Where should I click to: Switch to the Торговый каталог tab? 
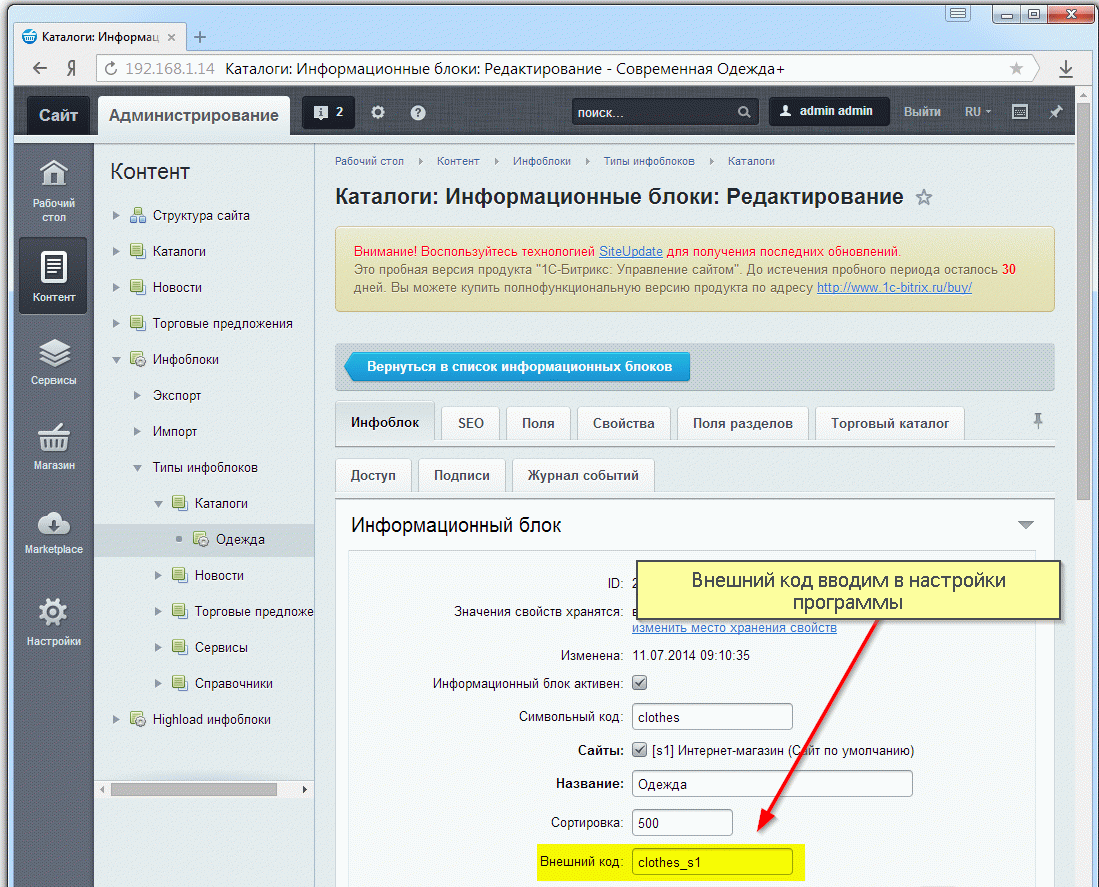tap(890, 423)
